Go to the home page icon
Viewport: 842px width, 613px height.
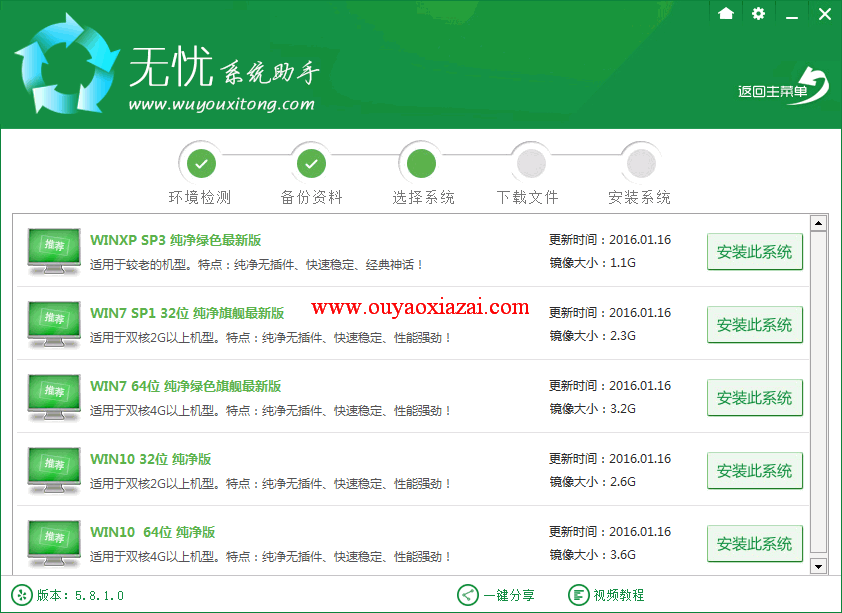pos(725,13)
